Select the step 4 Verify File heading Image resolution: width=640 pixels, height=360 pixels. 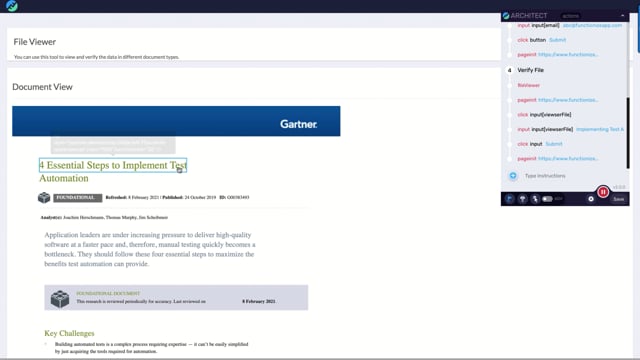coord(530,70)
